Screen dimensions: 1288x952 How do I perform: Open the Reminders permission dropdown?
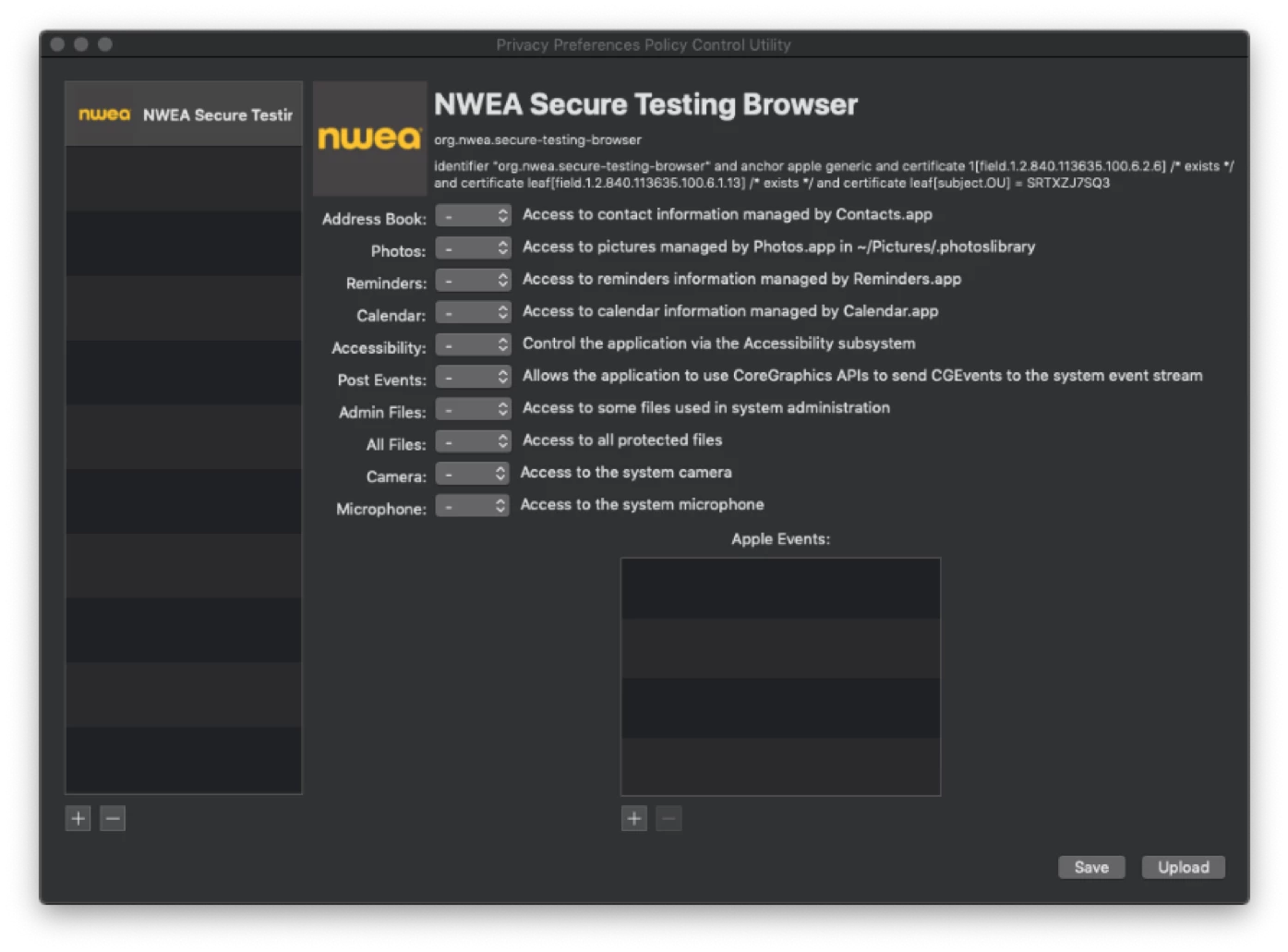point(473,280)
